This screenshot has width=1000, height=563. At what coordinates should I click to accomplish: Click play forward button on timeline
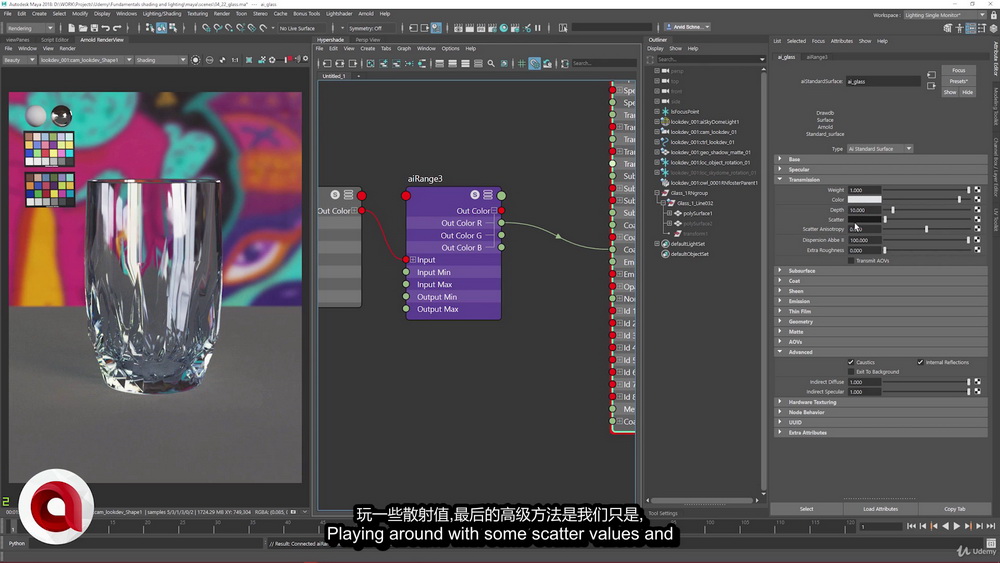[x=956, y=526]
